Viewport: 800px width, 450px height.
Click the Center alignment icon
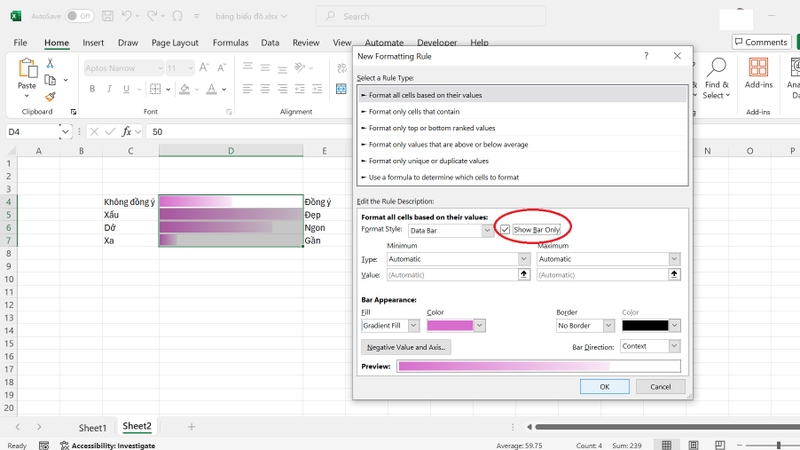(x=265, y=89)
